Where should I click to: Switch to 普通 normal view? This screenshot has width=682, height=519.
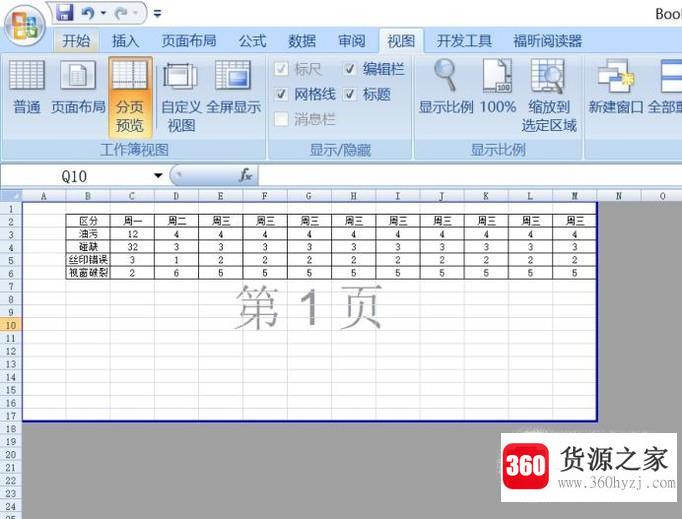(x=27, y=88)
